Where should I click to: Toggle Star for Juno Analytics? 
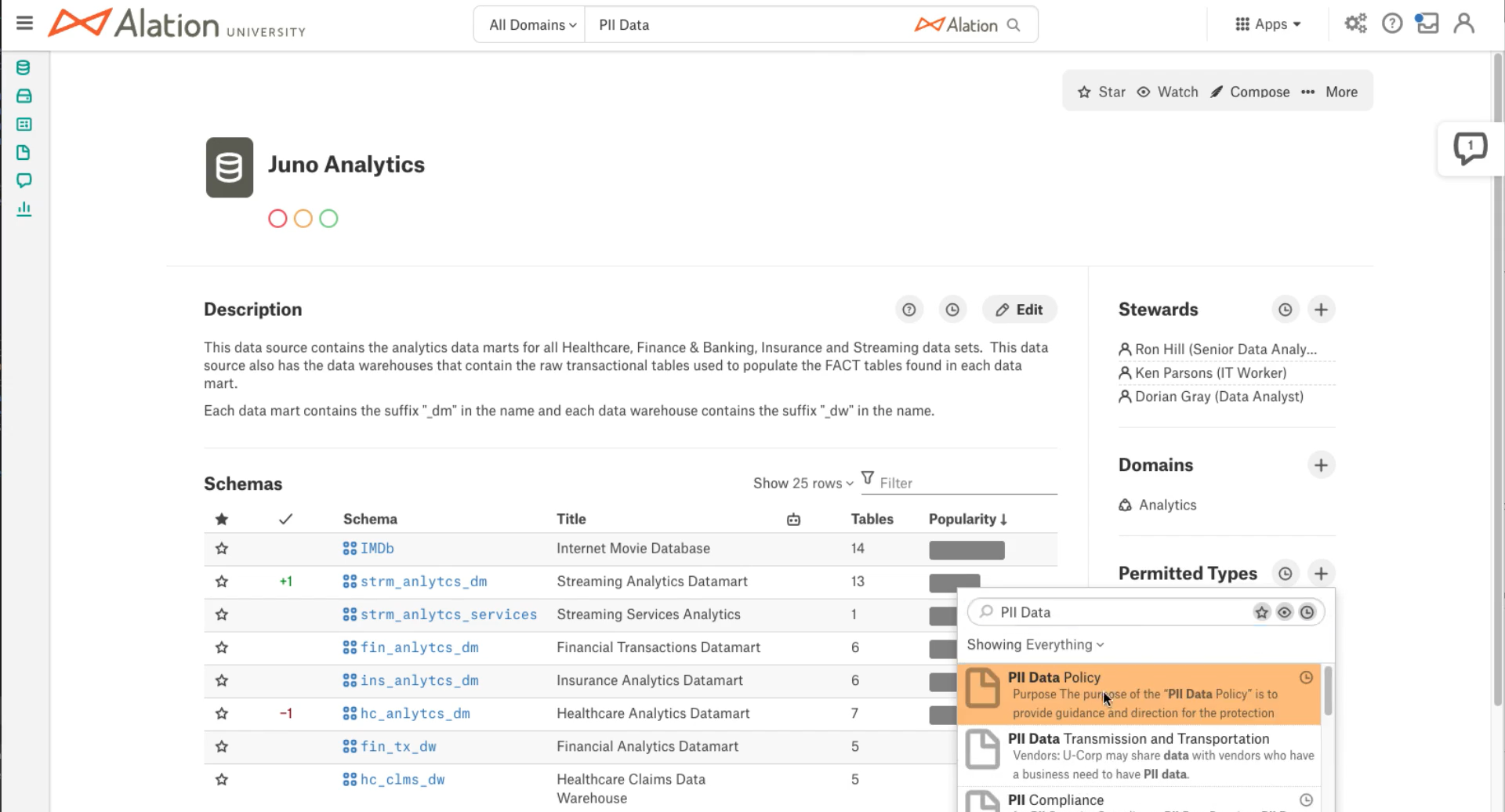pos(1101,92)
